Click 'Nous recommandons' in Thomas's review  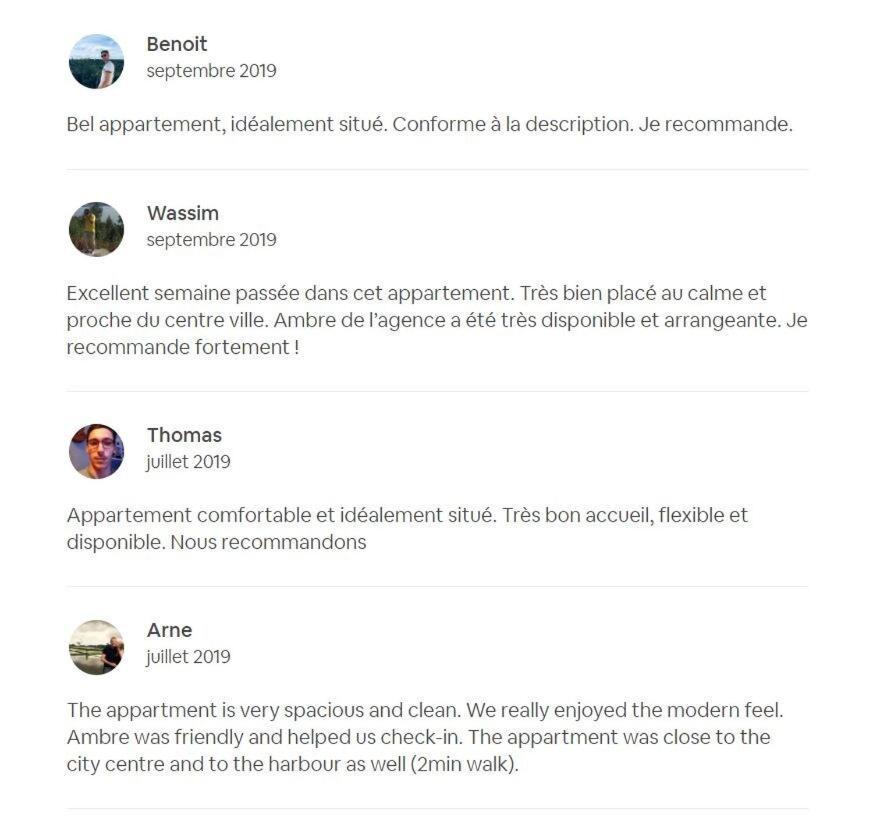click(x=268, y=542)
